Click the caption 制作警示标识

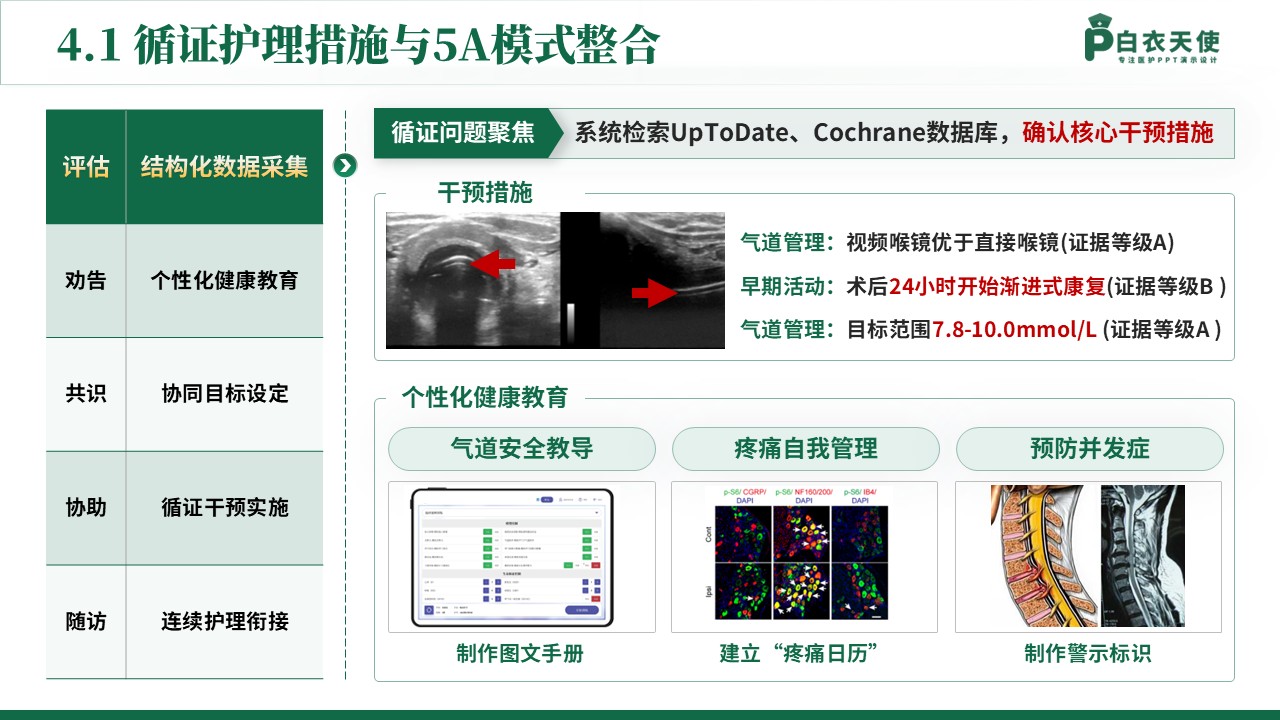click(1088, 654)
